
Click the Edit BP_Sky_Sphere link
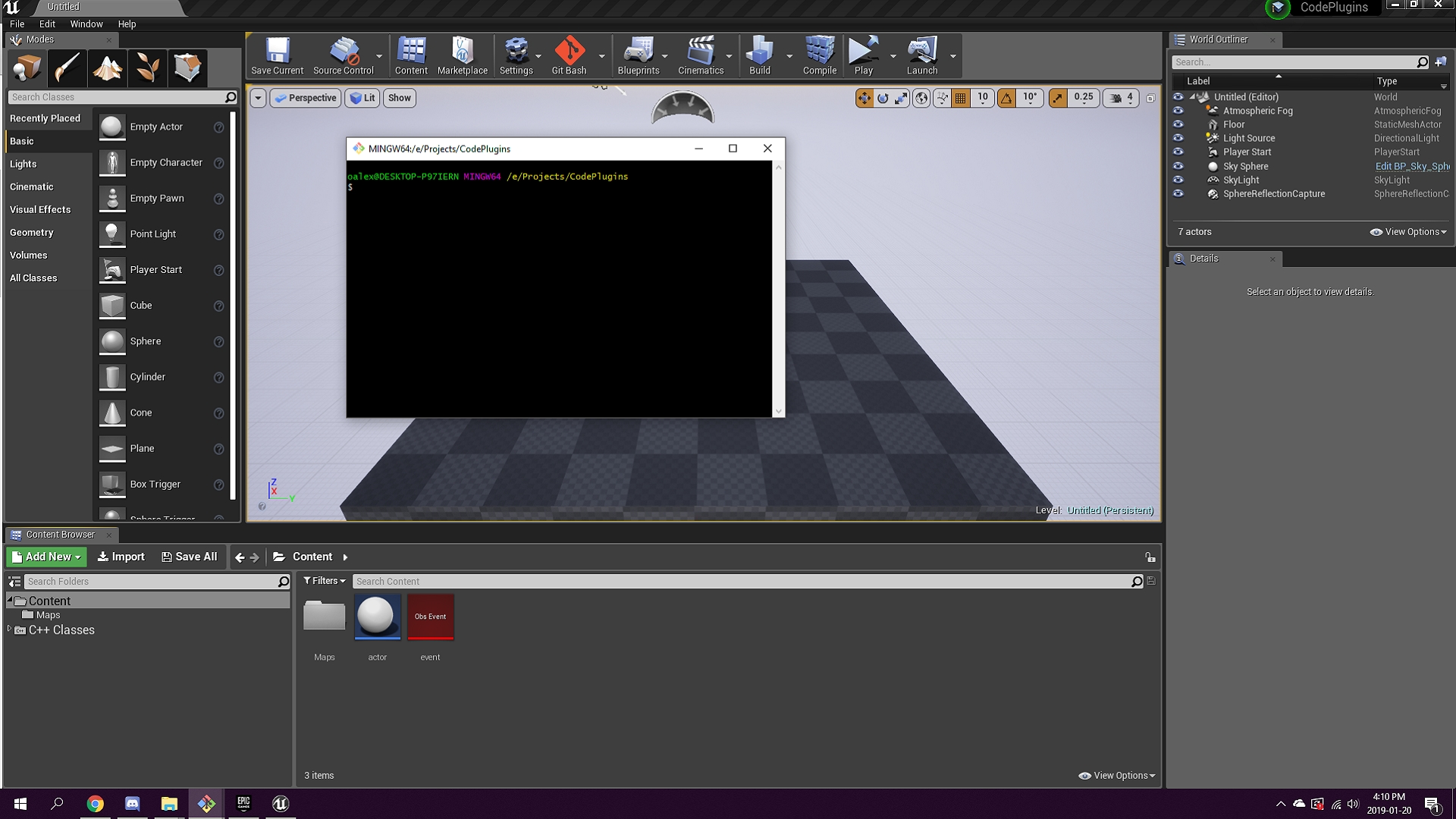pos(1411,166)
